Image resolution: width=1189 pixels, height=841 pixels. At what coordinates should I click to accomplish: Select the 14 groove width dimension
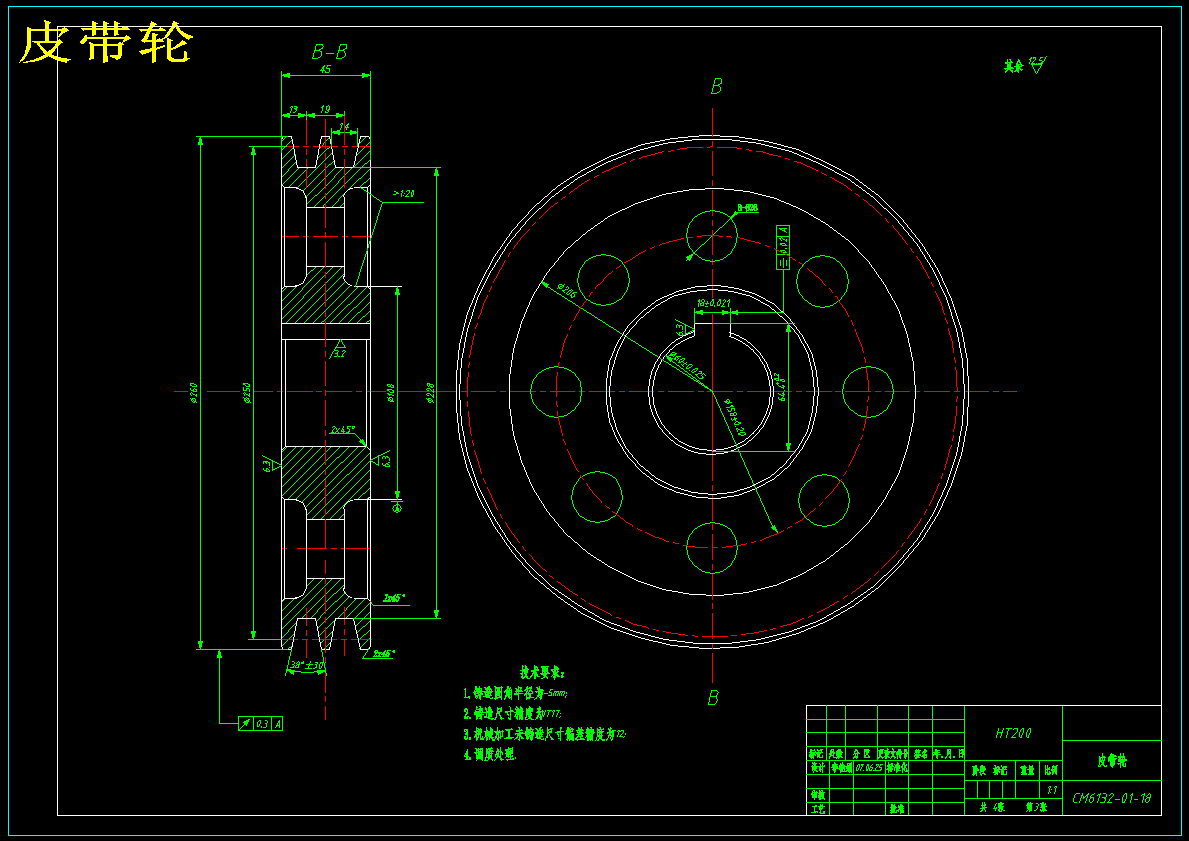[x=344, y=126]
